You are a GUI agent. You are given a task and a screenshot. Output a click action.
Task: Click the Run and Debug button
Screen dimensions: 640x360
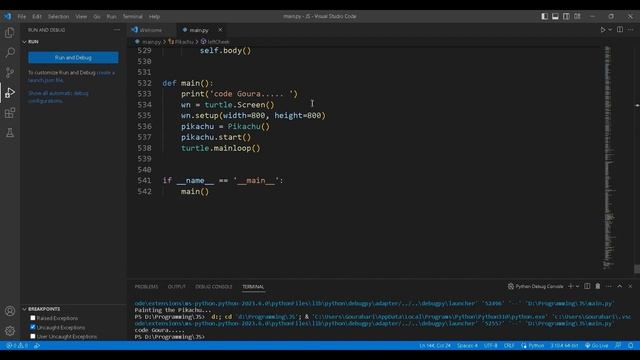tap(73, 58)
